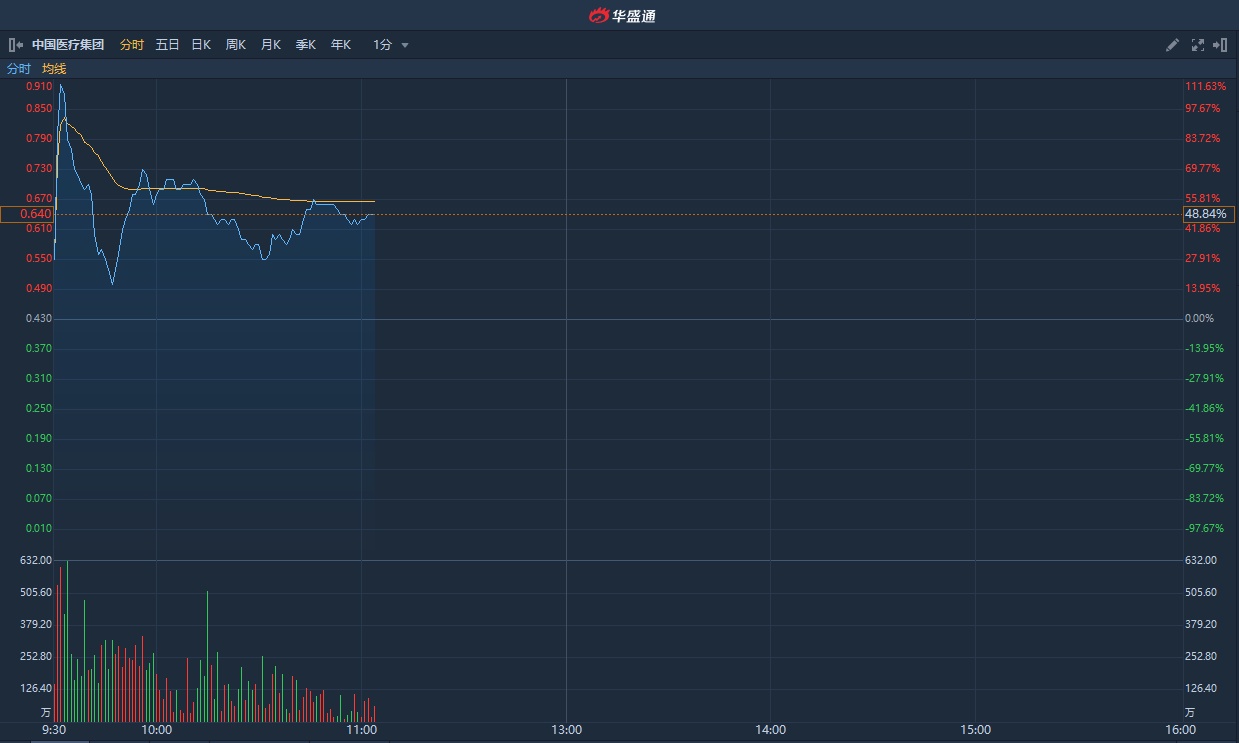Show the 月K monthly chart

[271, 45]
